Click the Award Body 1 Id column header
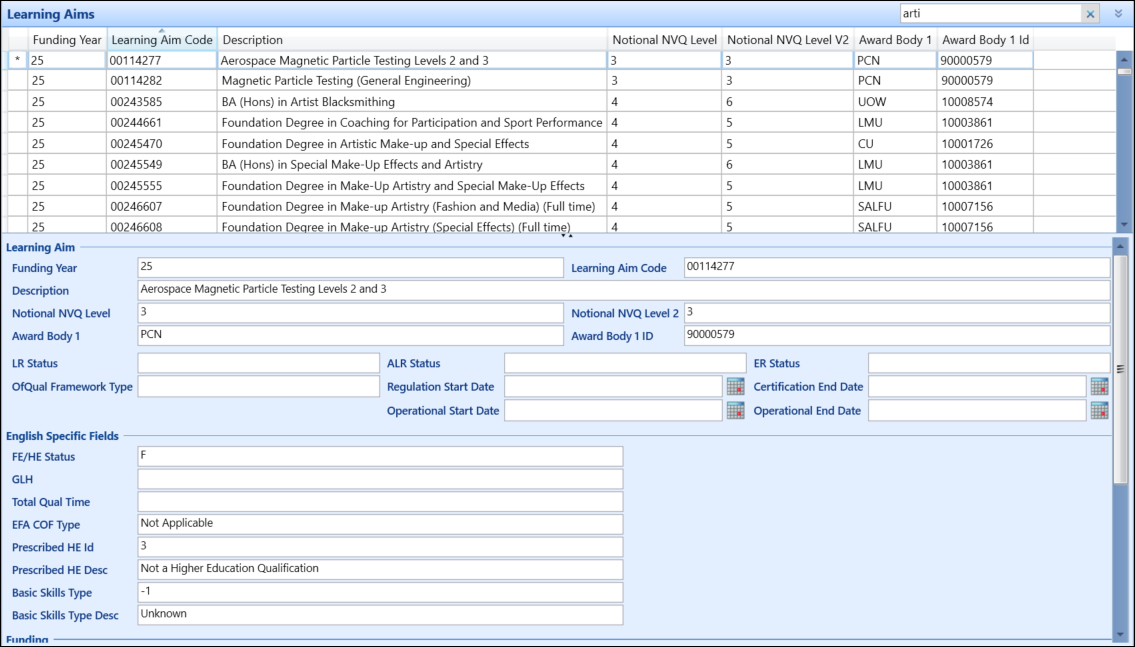Screen dimensions: 1135x647 click(984, 40)
